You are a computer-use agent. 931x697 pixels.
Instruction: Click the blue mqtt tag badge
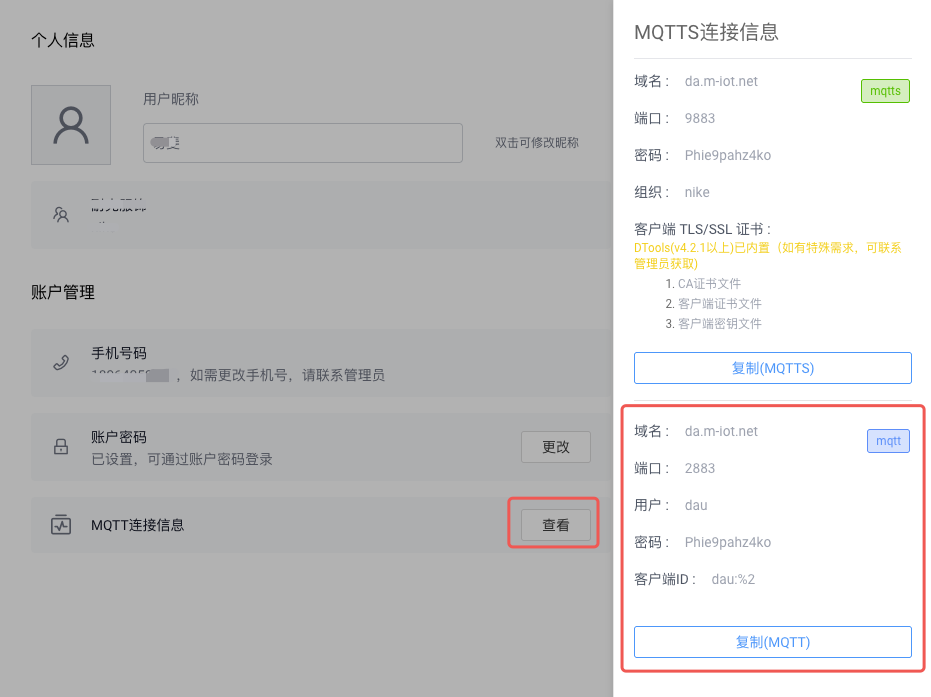click(x=888, y=441)
